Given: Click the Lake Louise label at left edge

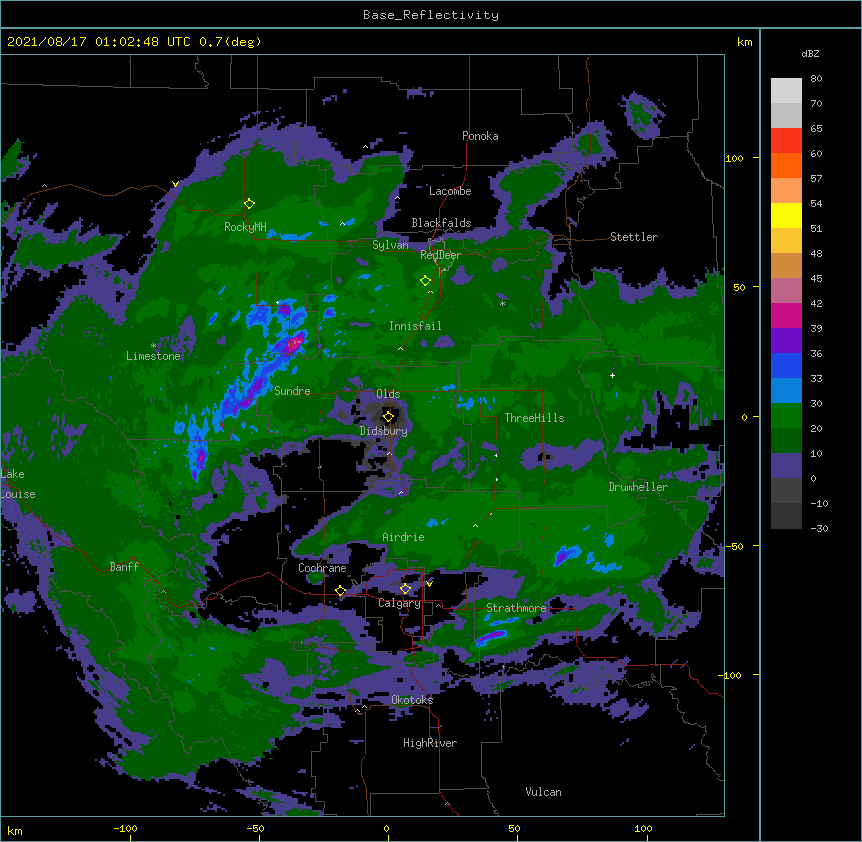Looking at the screenshot, I should click(18, 484).
